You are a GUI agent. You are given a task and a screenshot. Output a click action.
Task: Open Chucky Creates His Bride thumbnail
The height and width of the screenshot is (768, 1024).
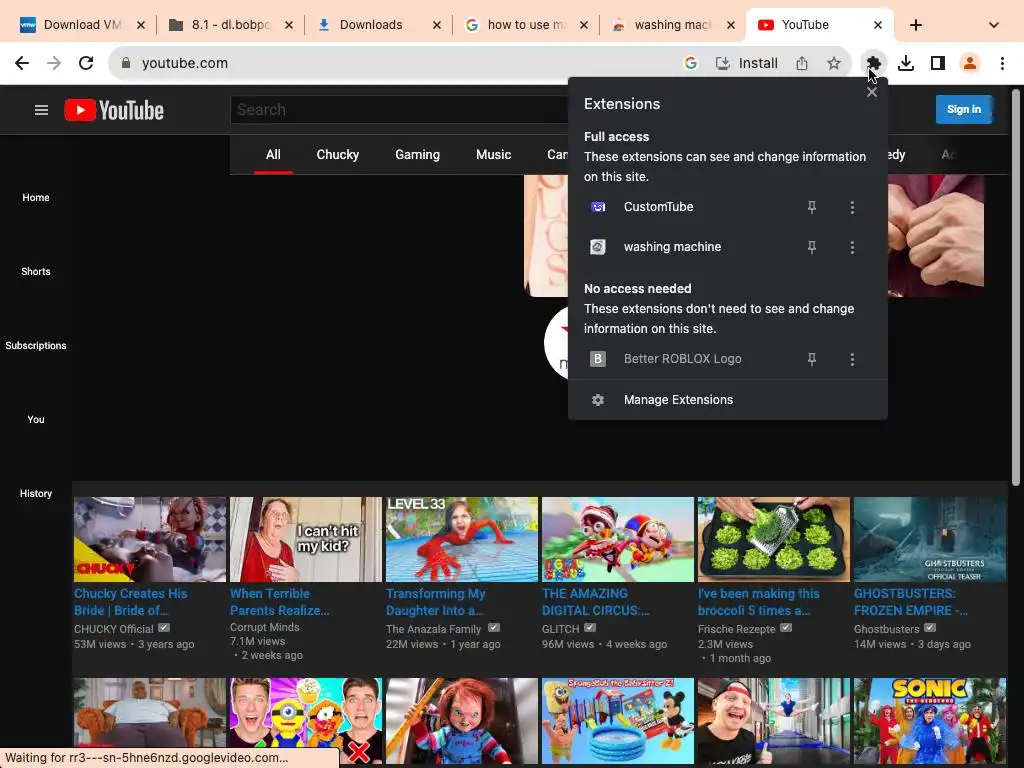[x=150, y=539]
